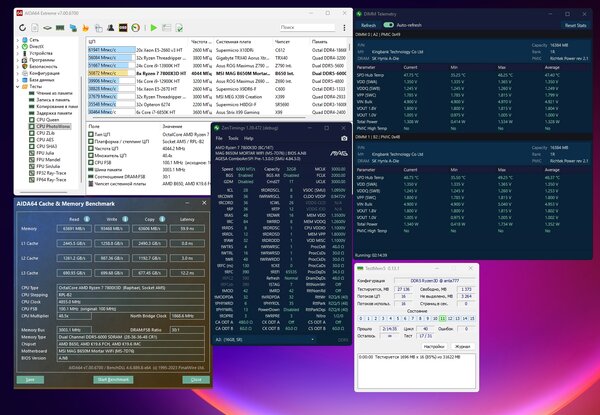Viewport: 600px width, 415px height.
Task: Click thread state box 0 in TestMem5
Action: [x=360, y=318]
